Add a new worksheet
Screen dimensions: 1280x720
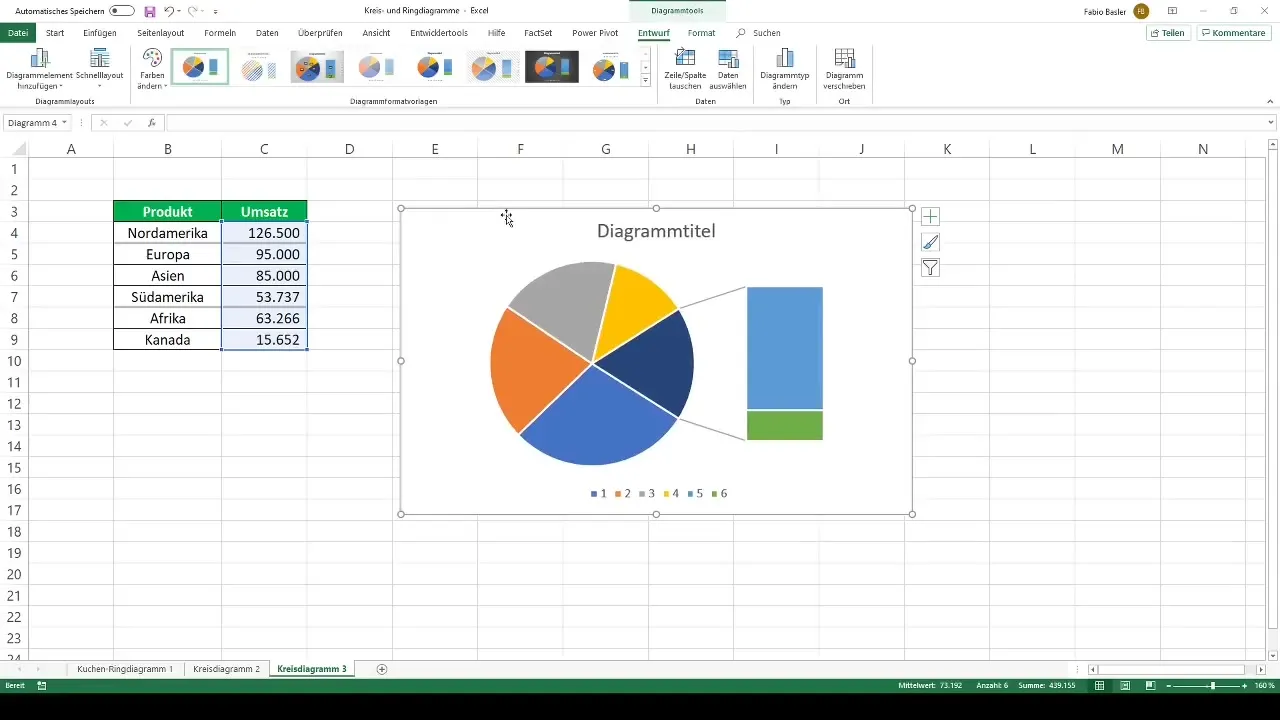click(x=382, y=669)
